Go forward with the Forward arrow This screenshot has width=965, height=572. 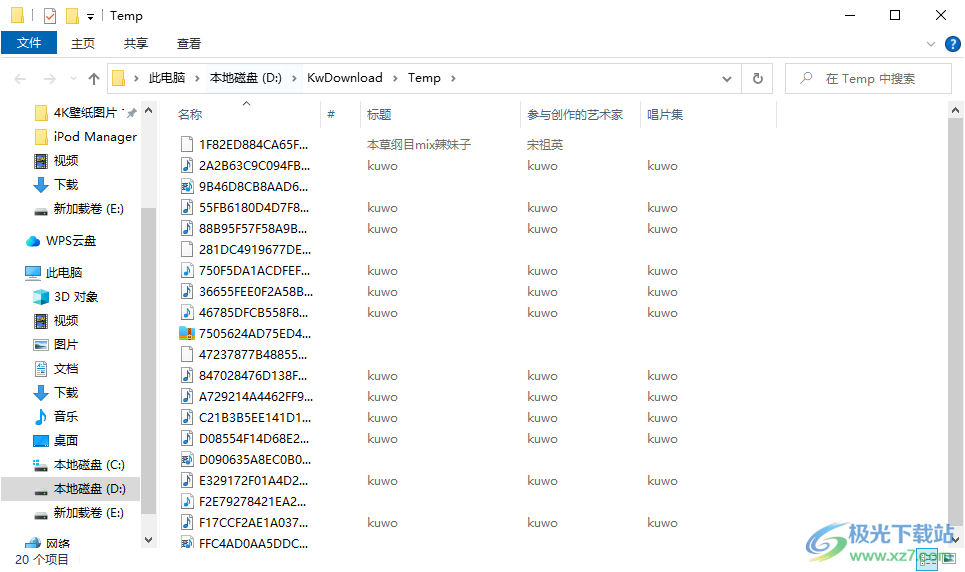coord(50,79)
